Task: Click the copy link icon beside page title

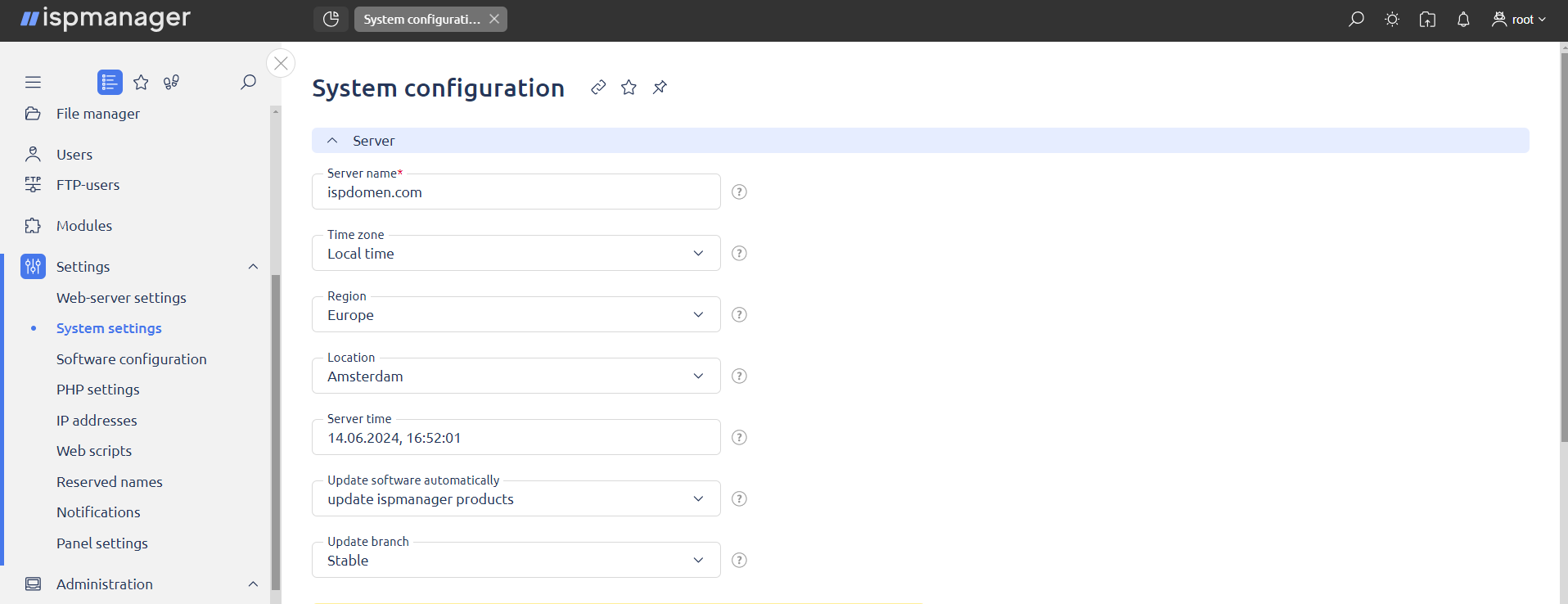Action: click(598, 87)
